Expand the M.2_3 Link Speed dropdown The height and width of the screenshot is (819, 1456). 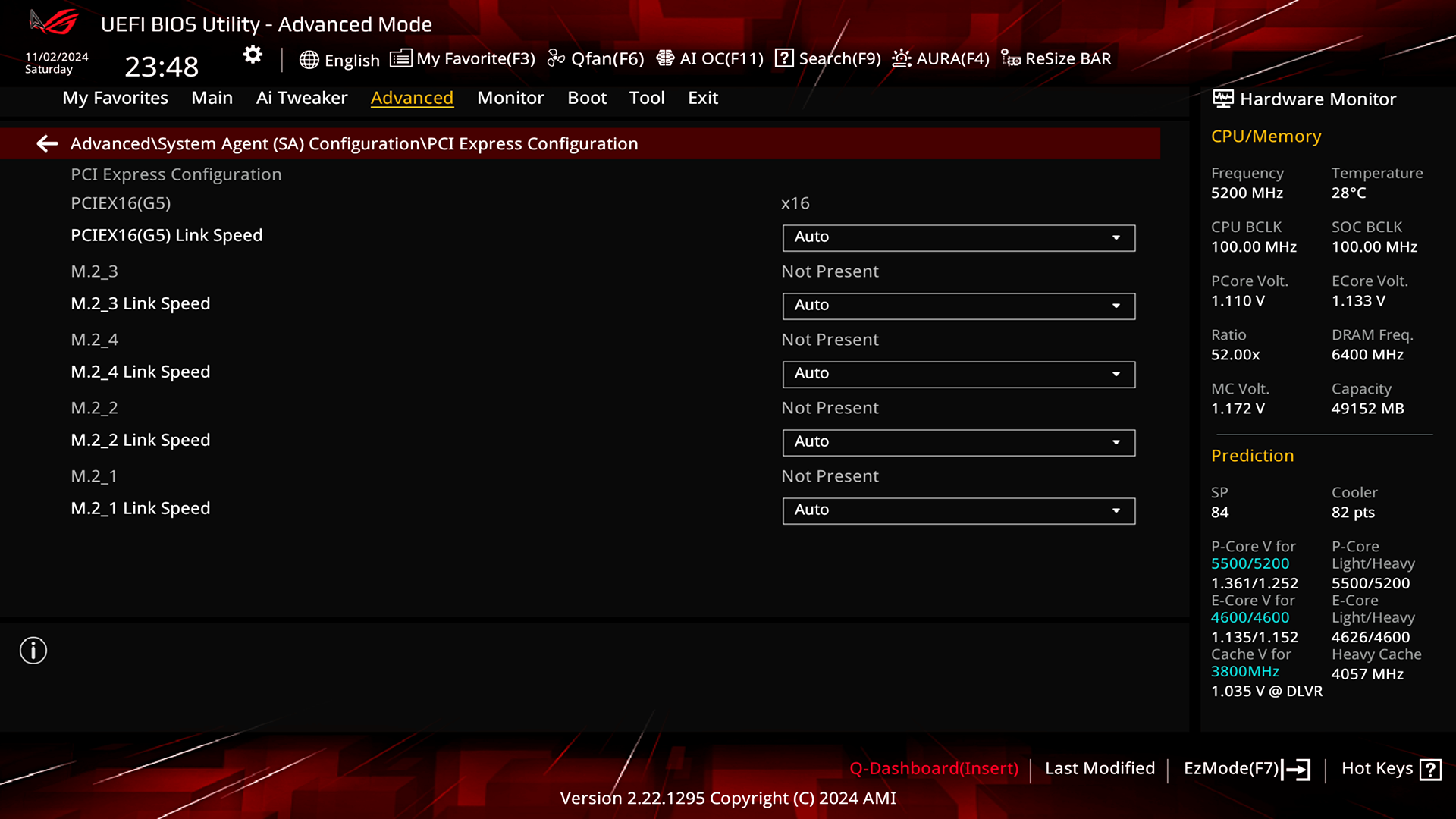[959, 306]
